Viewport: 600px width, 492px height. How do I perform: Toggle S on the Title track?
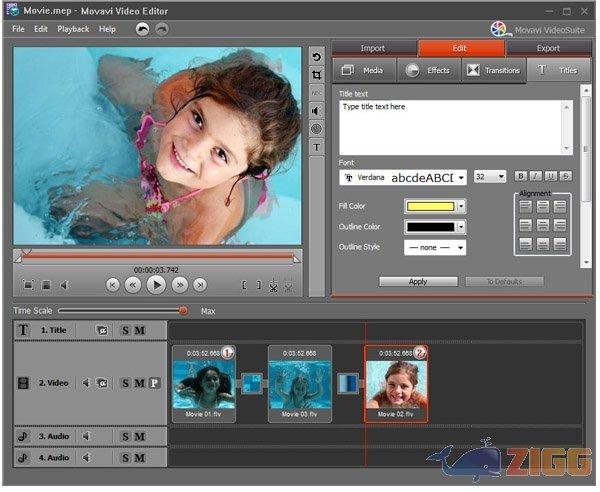(x=126, y=330)
